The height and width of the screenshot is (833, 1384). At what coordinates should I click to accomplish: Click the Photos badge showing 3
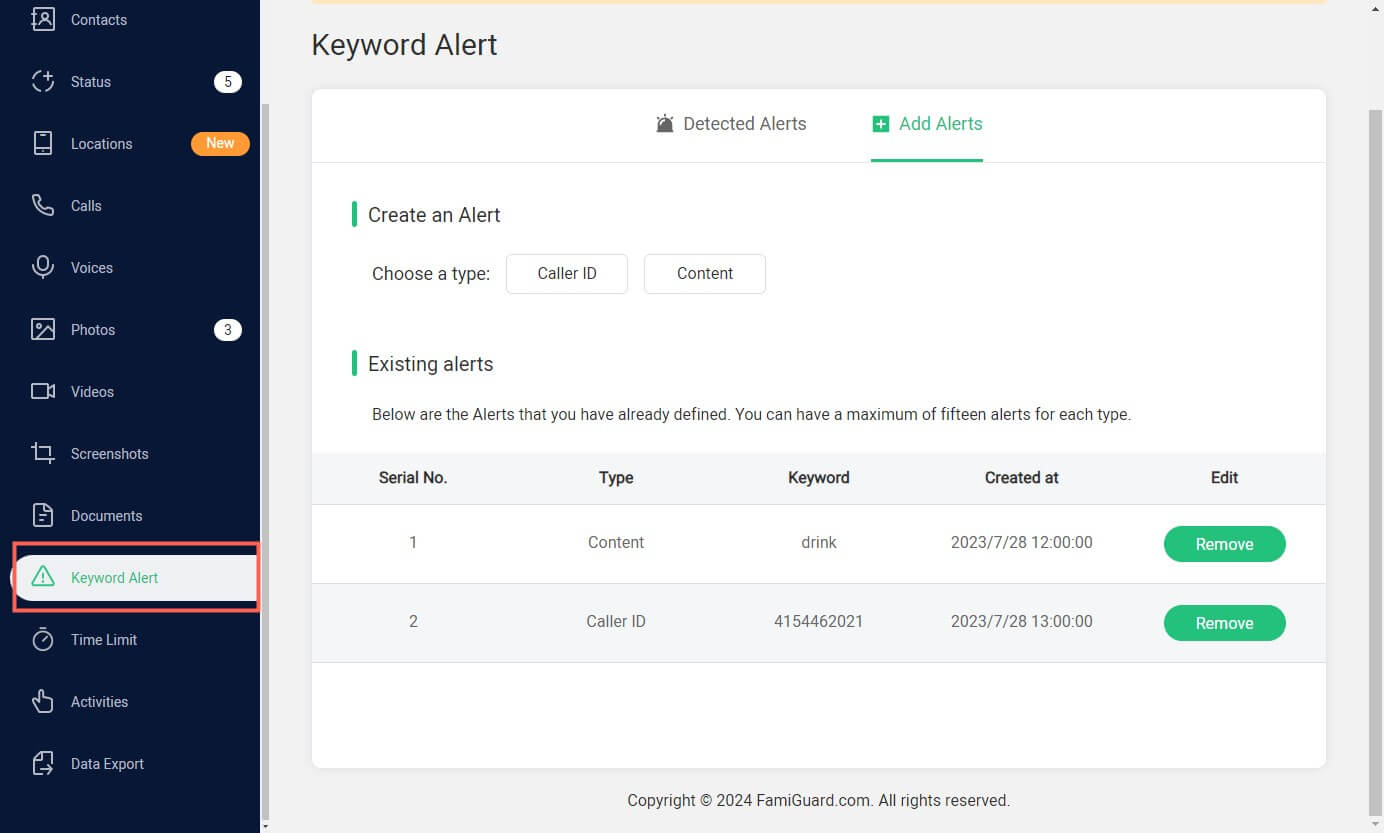[x=228, y=330]
